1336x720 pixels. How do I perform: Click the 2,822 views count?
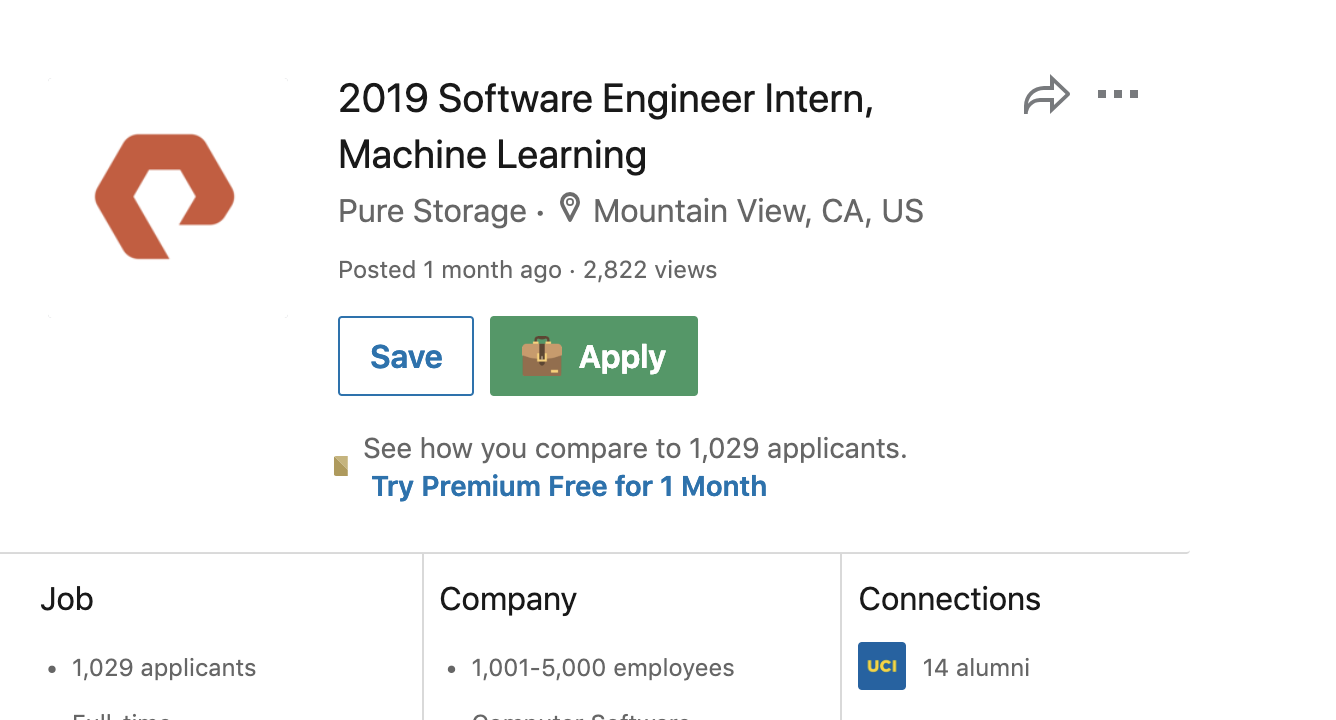pos(650,270)
